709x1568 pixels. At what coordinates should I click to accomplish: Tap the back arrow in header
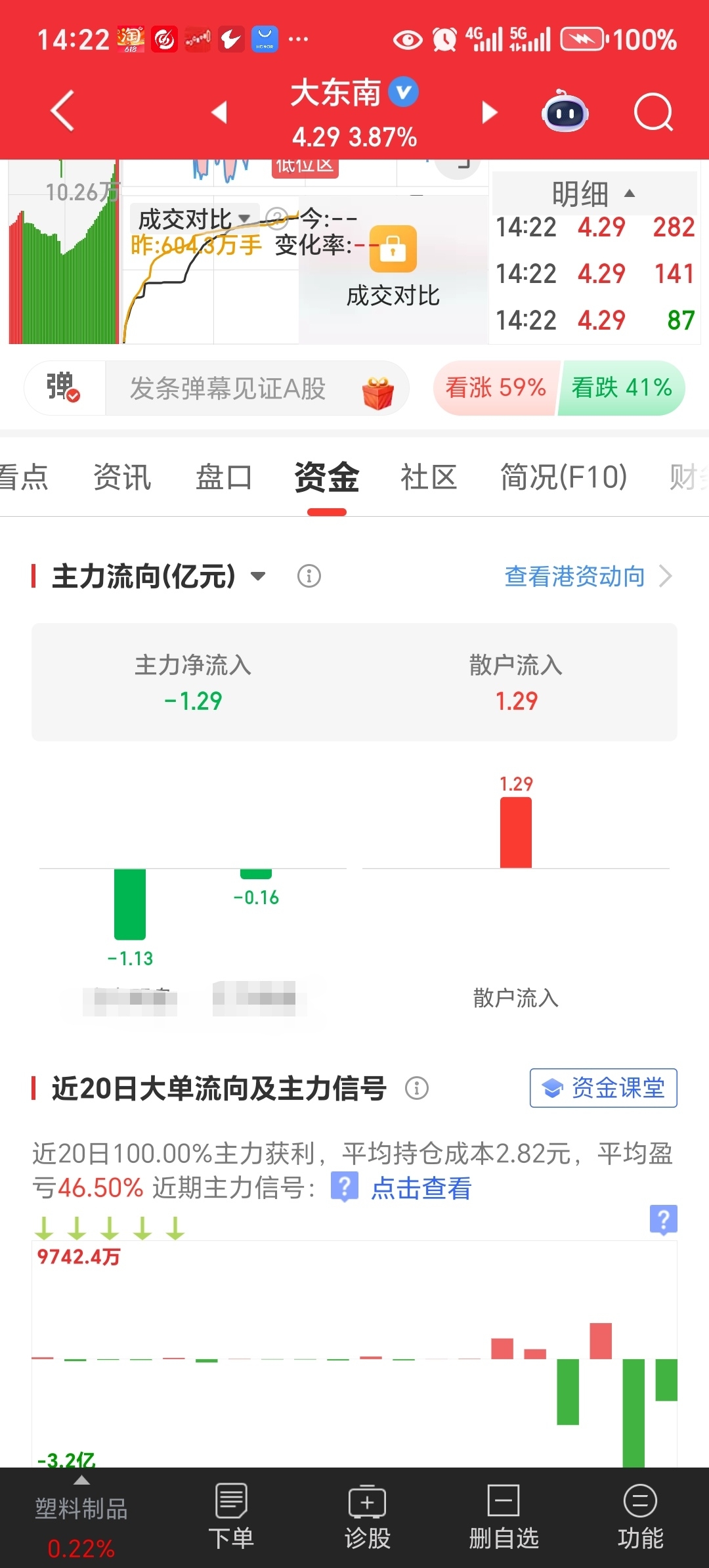63,111
